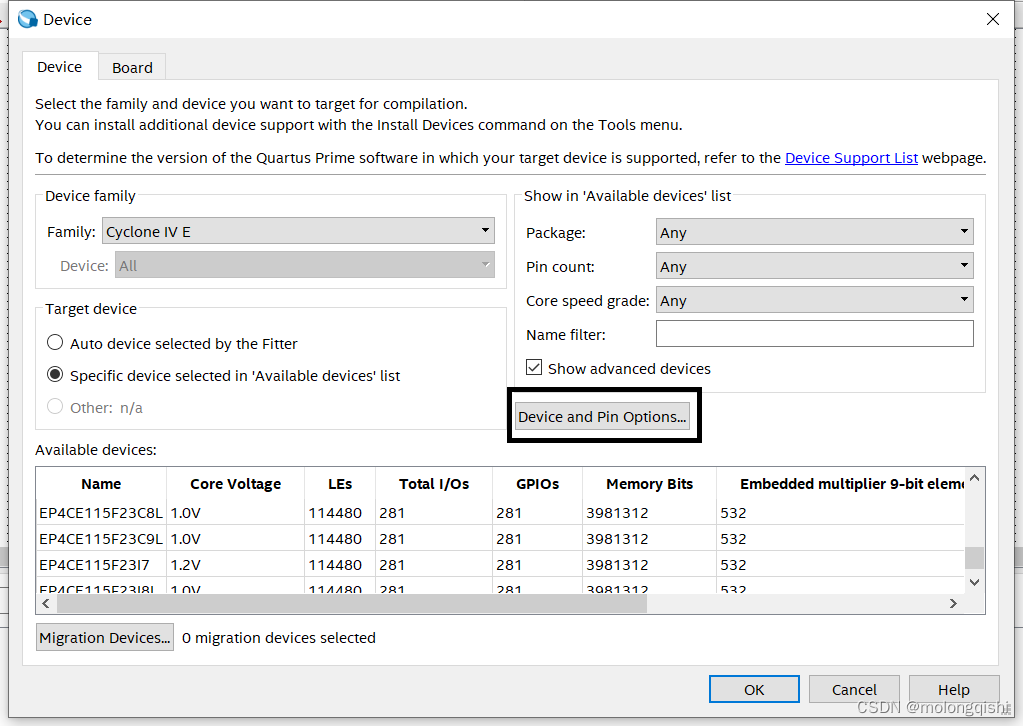The width and height of the screenshot is (1023, 726).
Task: Click the vertical scrollbar thumb in device list
Action: tap(974, 558)
